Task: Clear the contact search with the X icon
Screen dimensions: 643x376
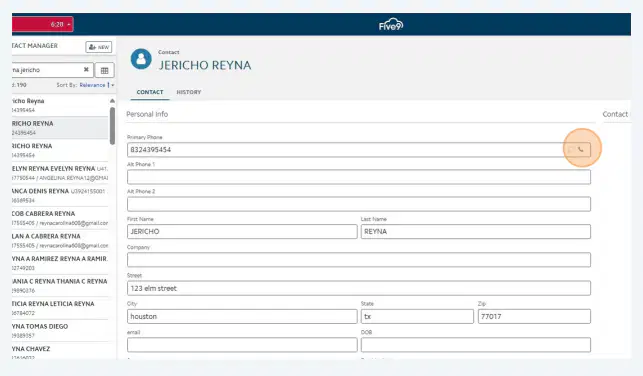Action: click(x=86, y=70)
